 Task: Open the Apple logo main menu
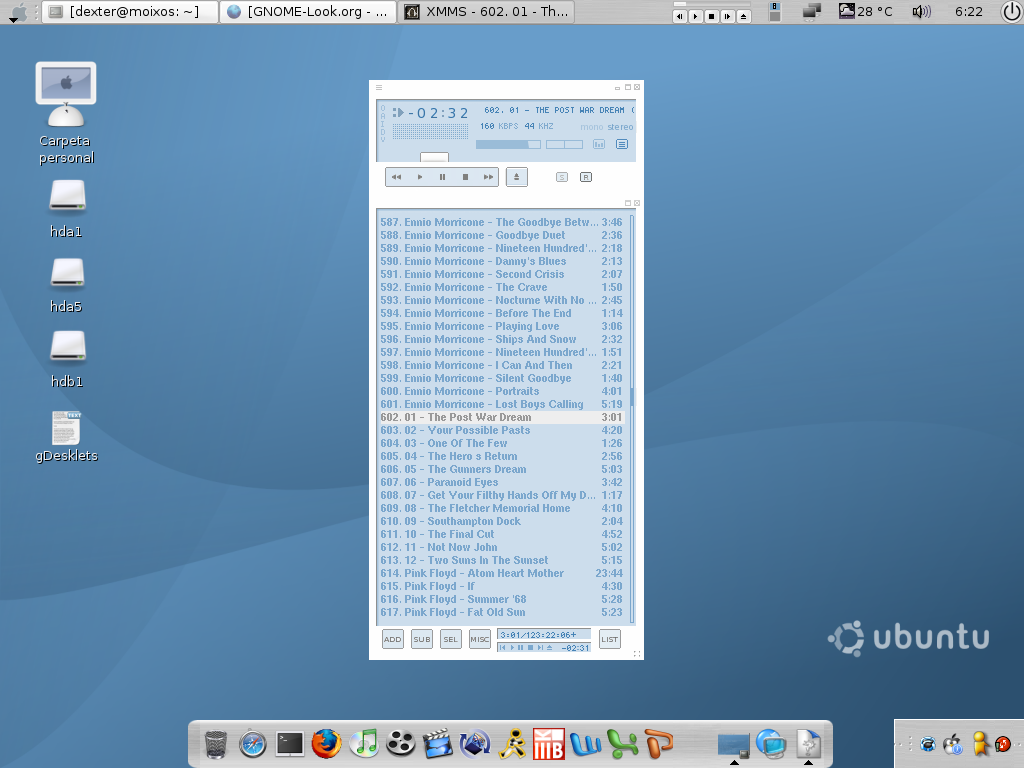[17, 12]
